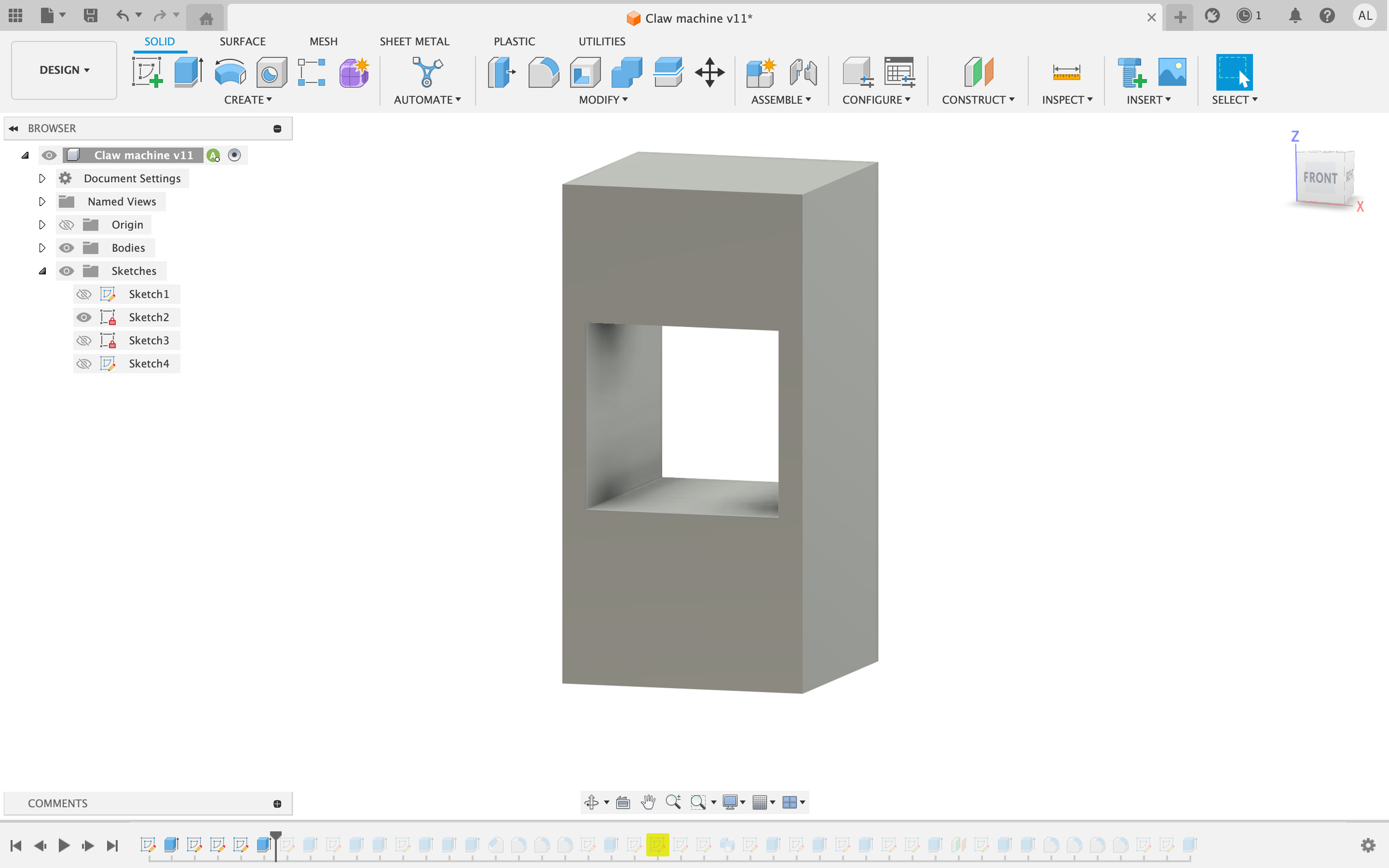
Task: Expand the Named Views folder
Action: coord(42,201)
